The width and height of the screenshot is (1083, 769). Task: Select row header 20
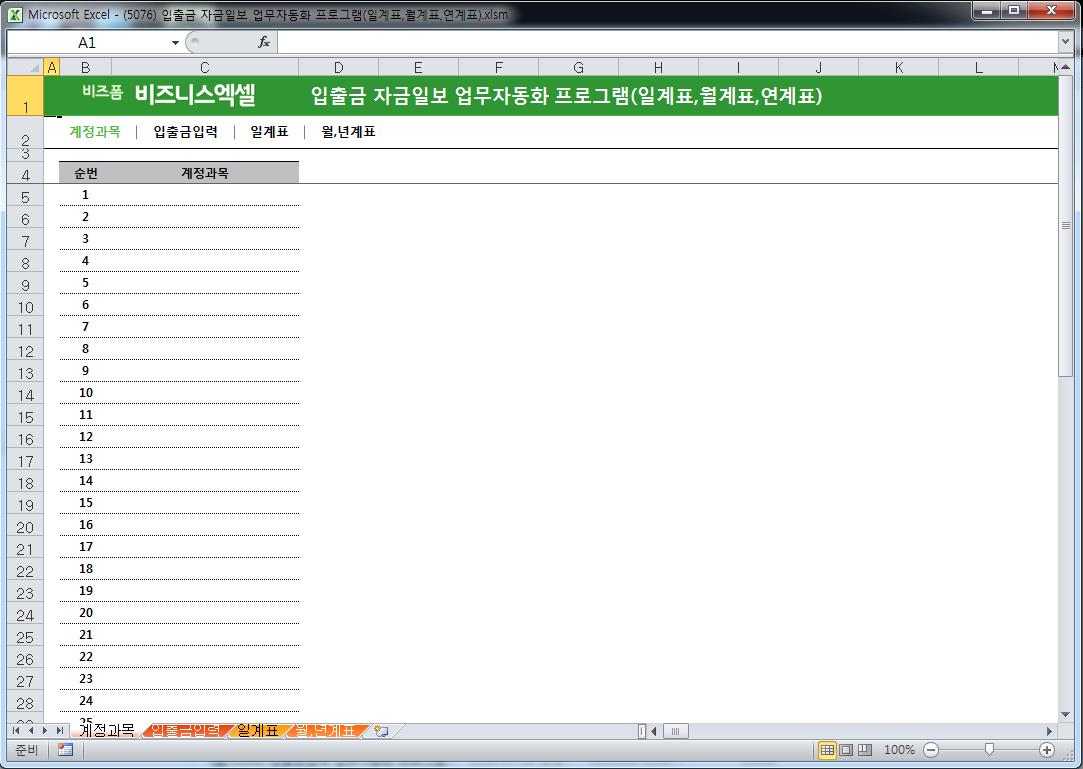26,526
